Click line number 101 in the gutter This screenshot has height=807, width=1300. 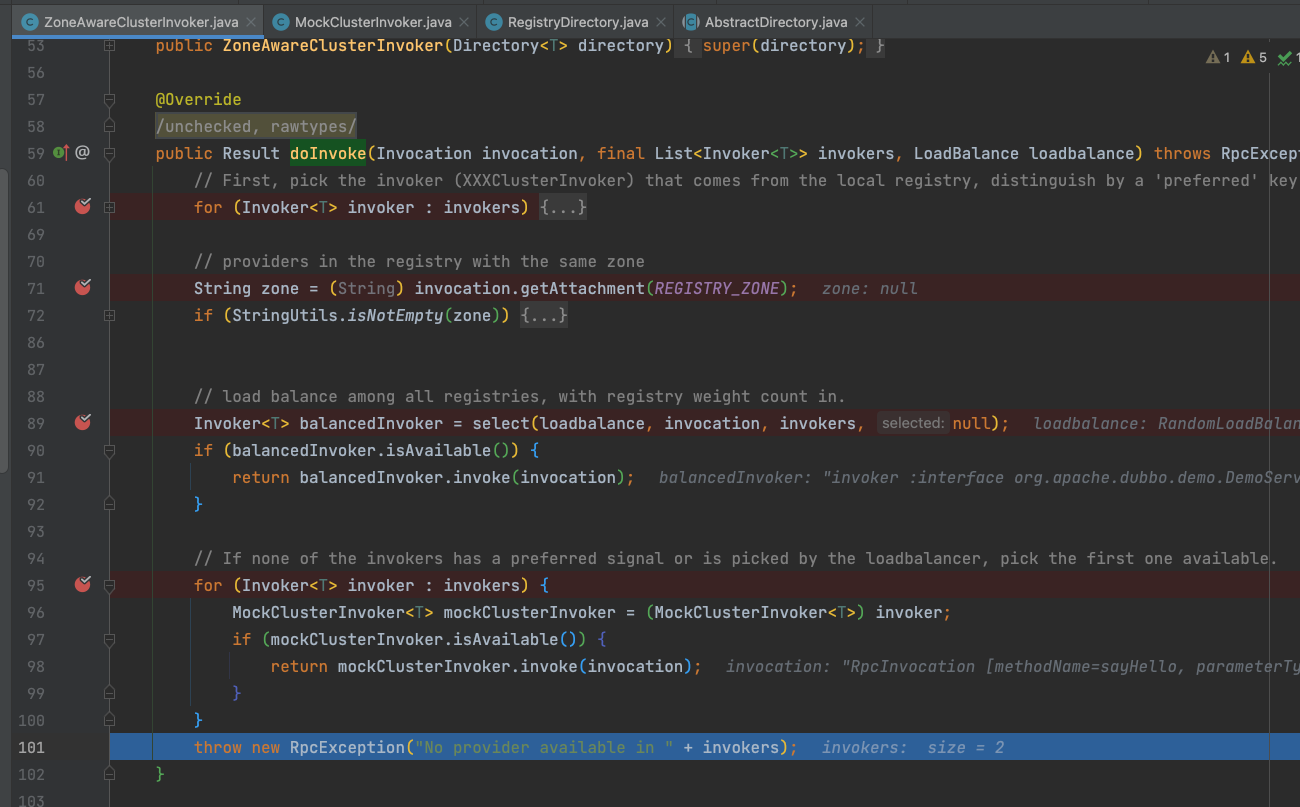30,747
